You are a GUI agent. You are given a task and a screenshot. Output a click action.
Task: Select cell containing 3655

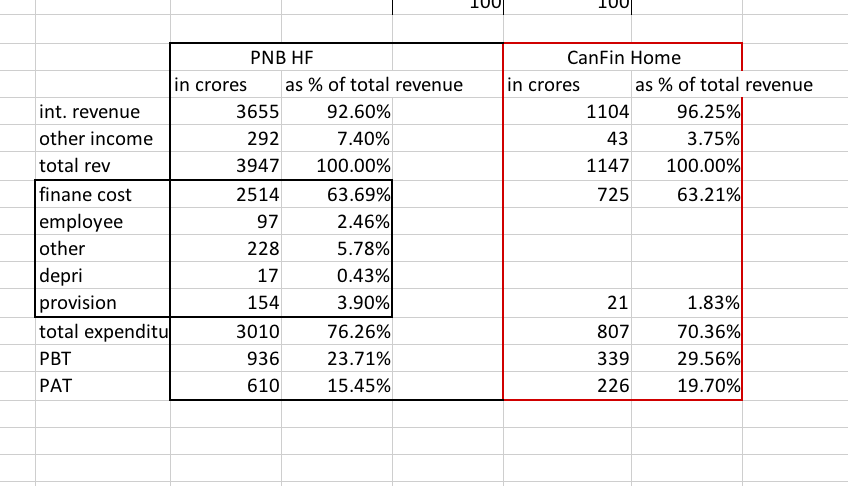(226, 112)
